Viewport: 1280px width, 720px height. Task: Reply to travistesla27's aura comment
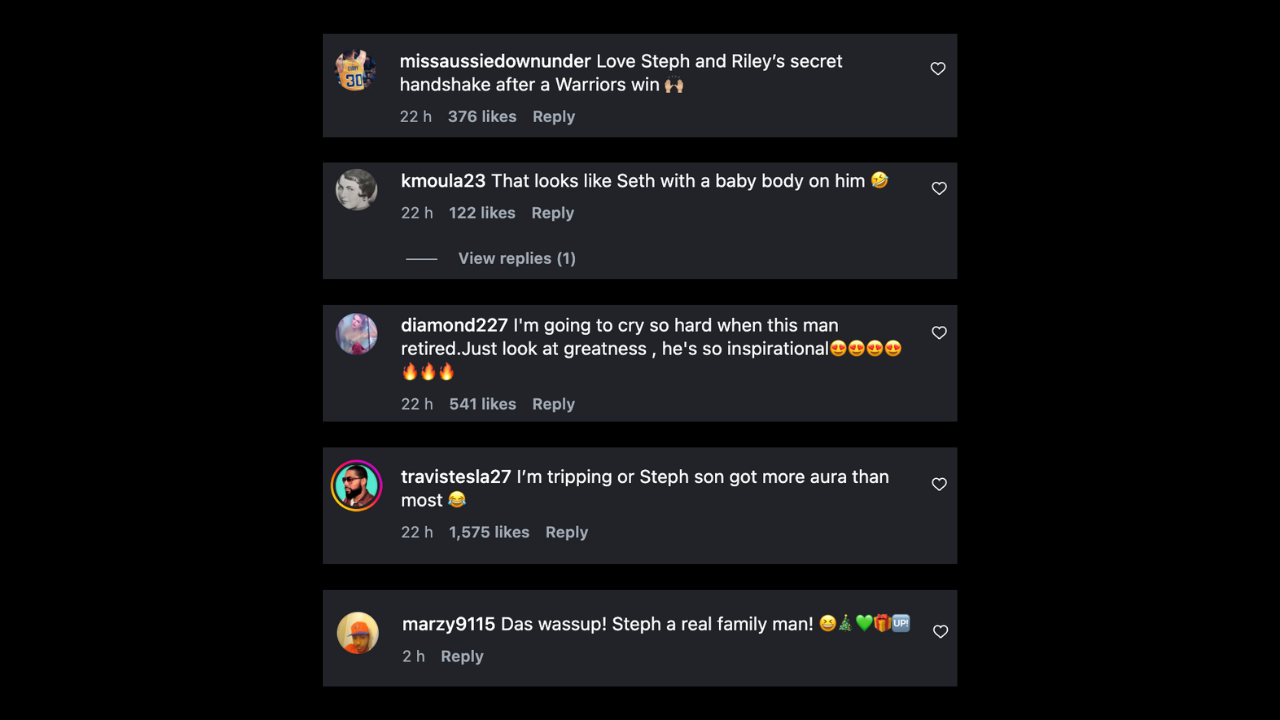566,532
